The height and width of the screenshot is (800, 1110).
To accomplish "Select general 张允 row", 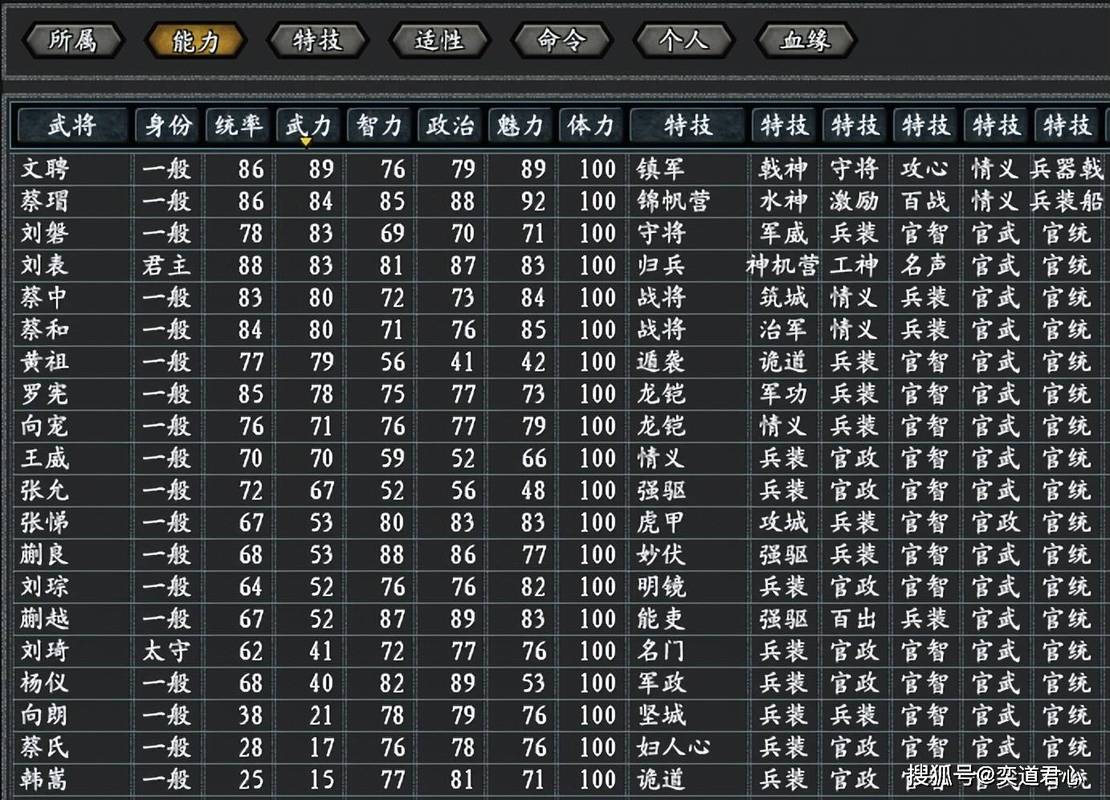I will coord(559,490).
